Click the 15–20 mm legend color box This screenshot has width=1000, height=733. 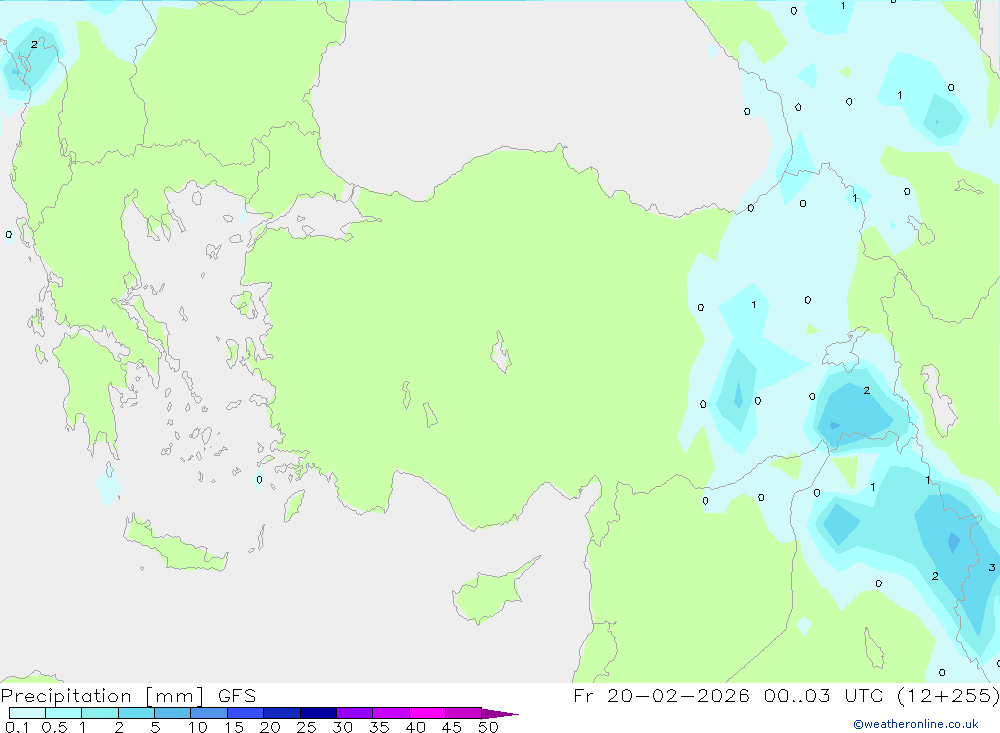(246, 713)
